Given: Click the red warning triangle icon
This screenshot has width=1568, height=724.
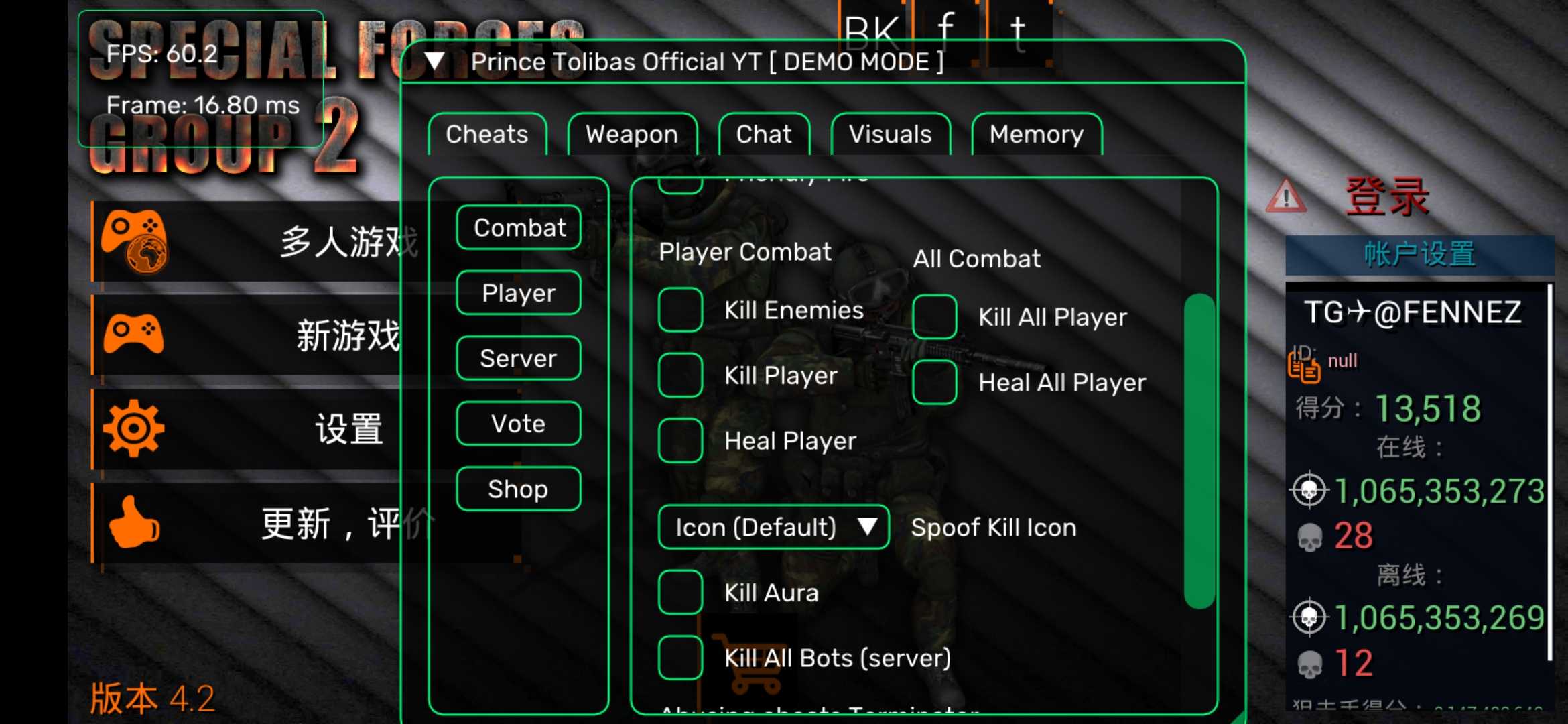Looking at the screenshot, I should coord(1285,196).
